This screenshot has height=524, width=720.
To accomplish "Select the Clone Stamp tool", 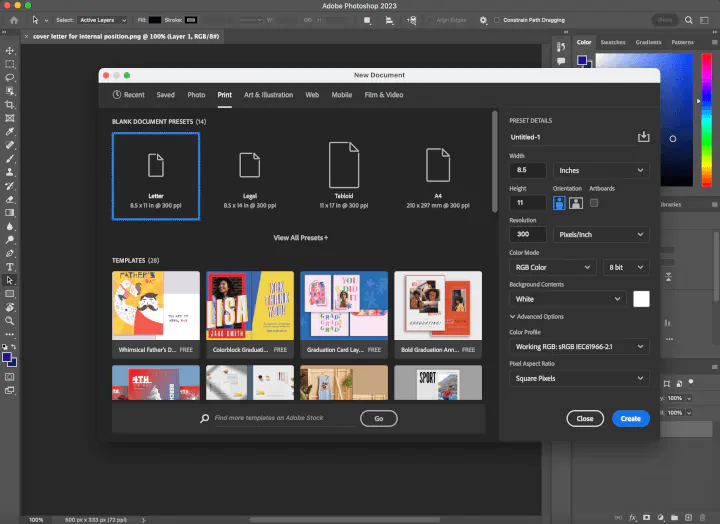I will (x=10, y=172).
